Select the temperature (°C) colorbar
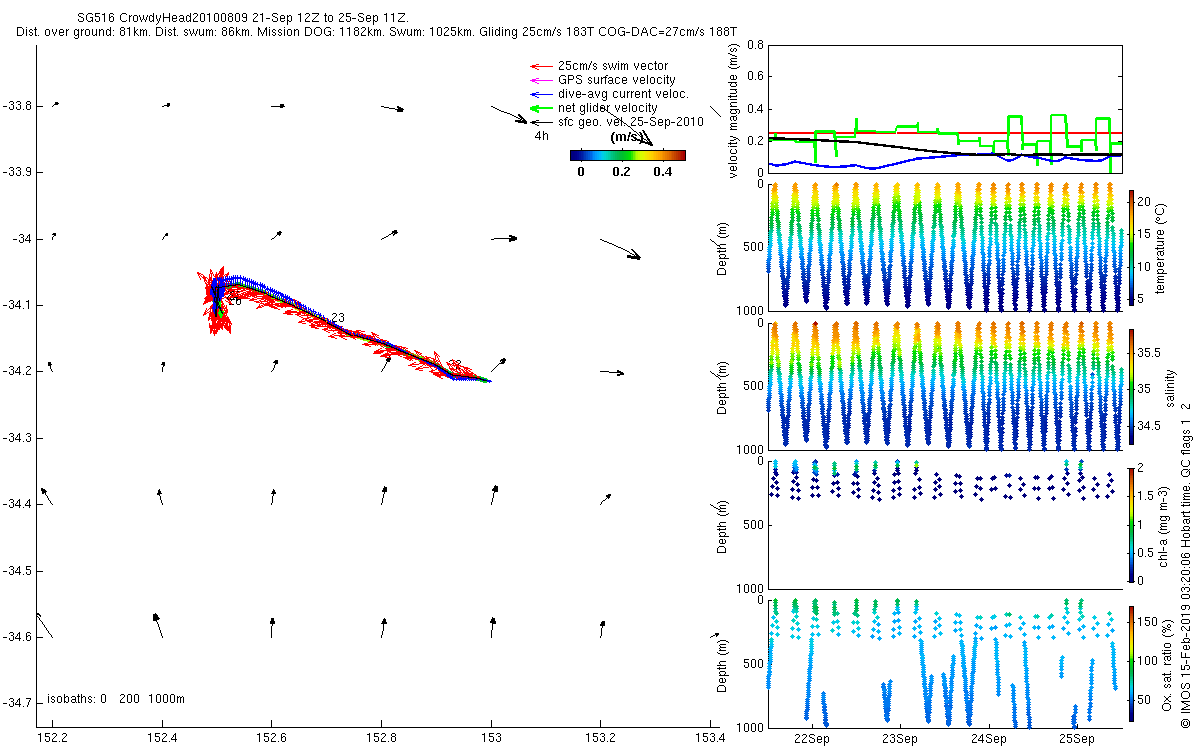The image size is (1200, 750). click(x=1133, y=246)
